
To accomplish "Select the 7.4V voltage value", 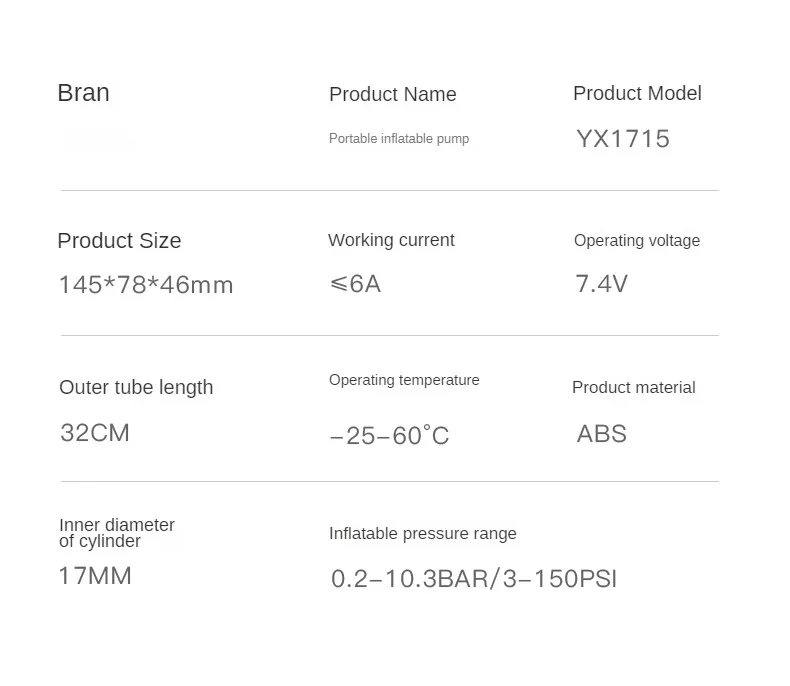I will pyautogui.click(x=601, y=284).
